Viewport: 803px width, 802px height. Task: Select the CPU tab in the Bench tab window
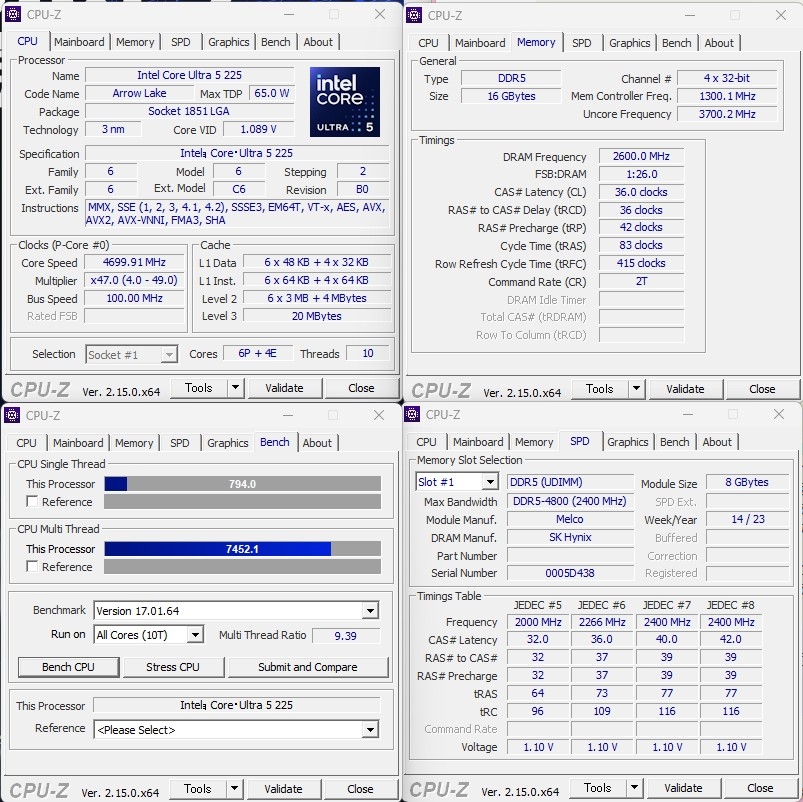click(26, 443)
